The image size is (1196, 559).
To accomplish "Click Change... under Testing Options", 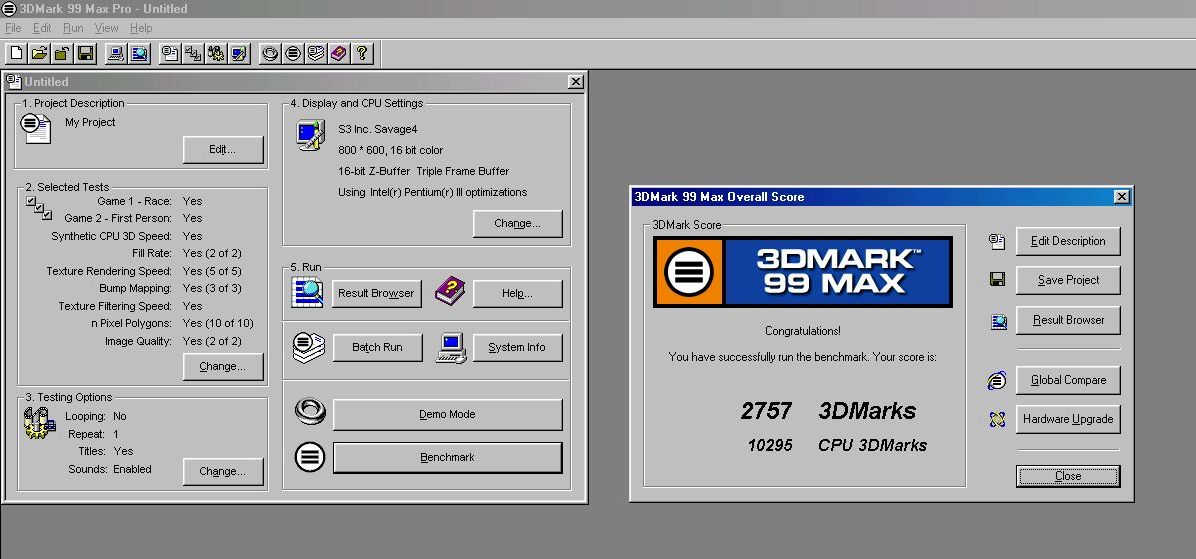I will click(223, 471).
